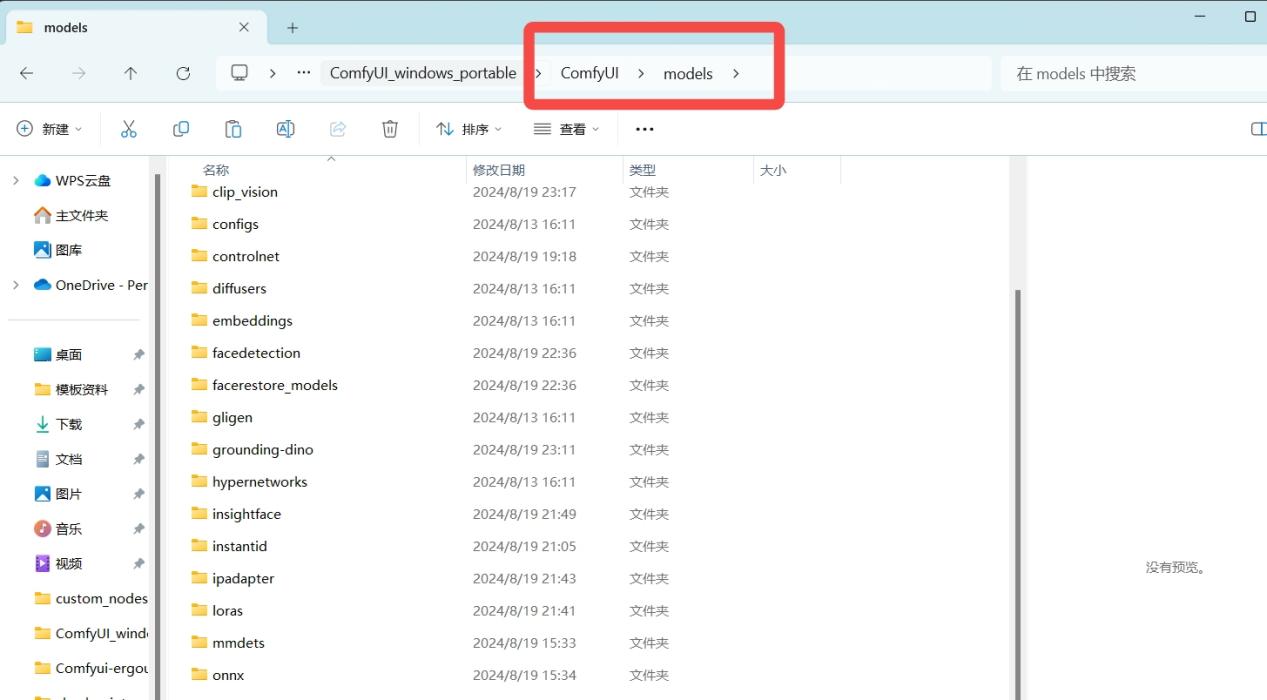Select the instantid folder
The image size is (1267, 700).
(240, 546)
